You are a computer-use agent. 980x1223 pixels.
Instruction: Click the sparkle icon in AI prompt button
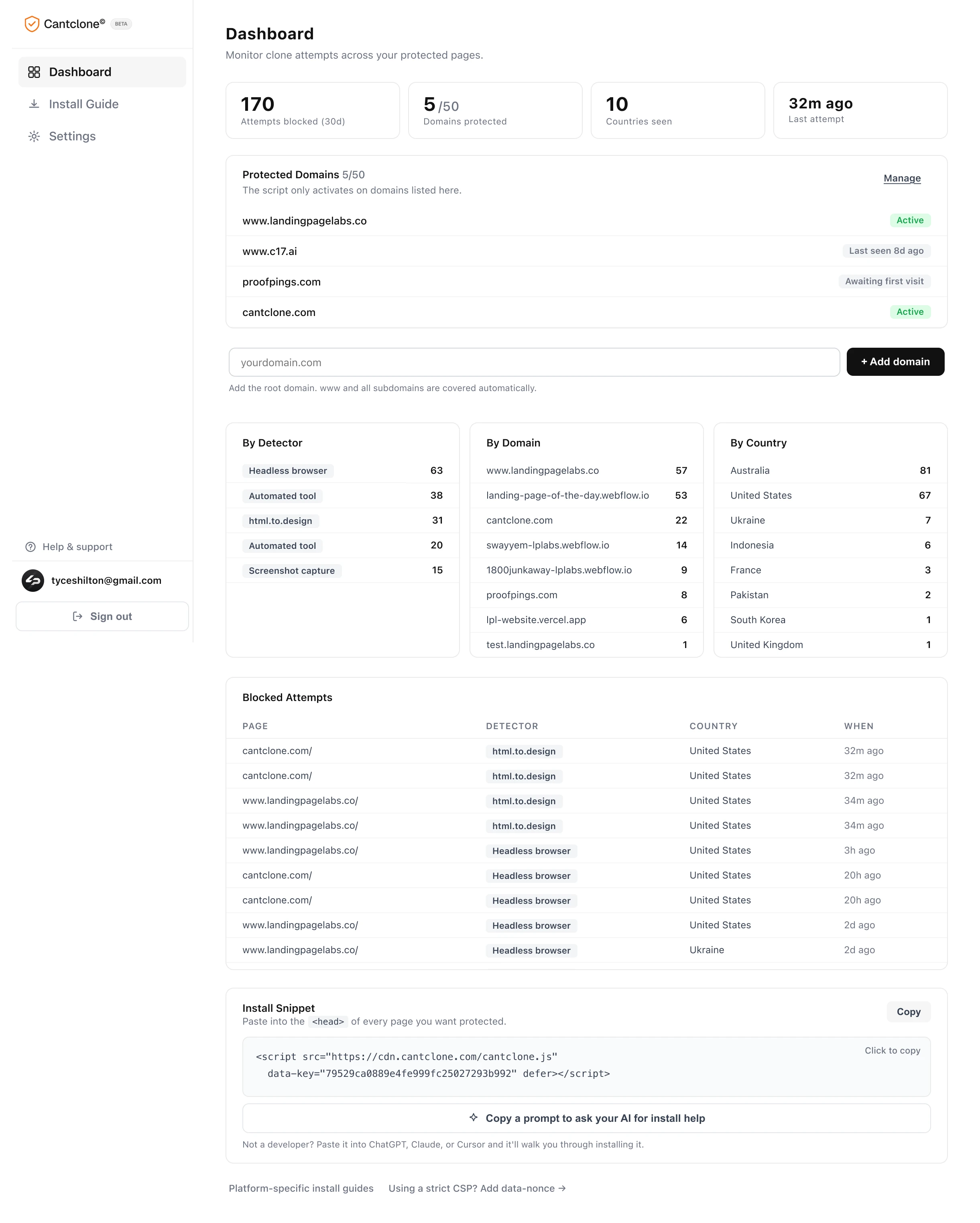(474, 1117)
